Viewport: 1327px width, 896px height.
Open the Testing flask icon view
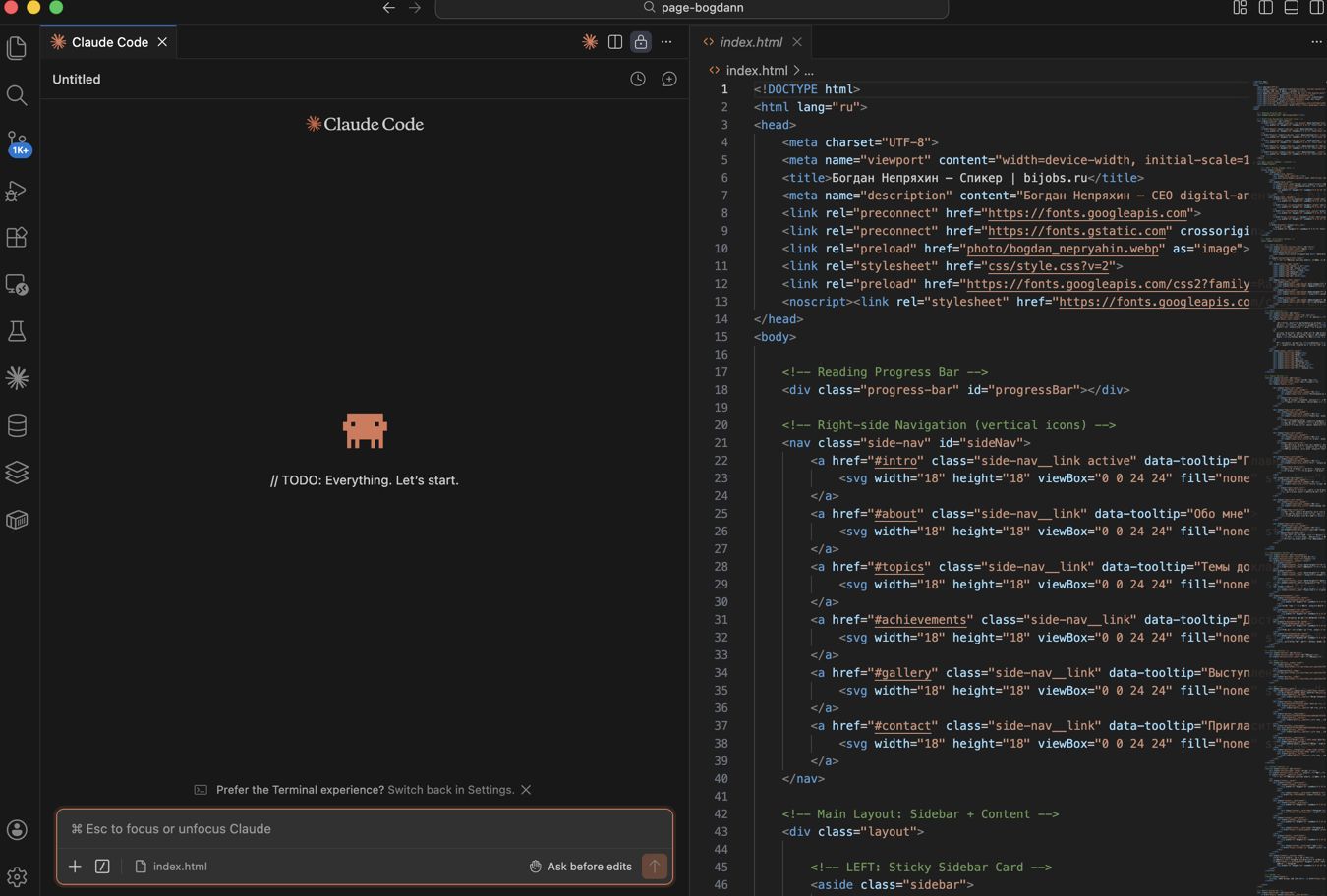[17, 332]
